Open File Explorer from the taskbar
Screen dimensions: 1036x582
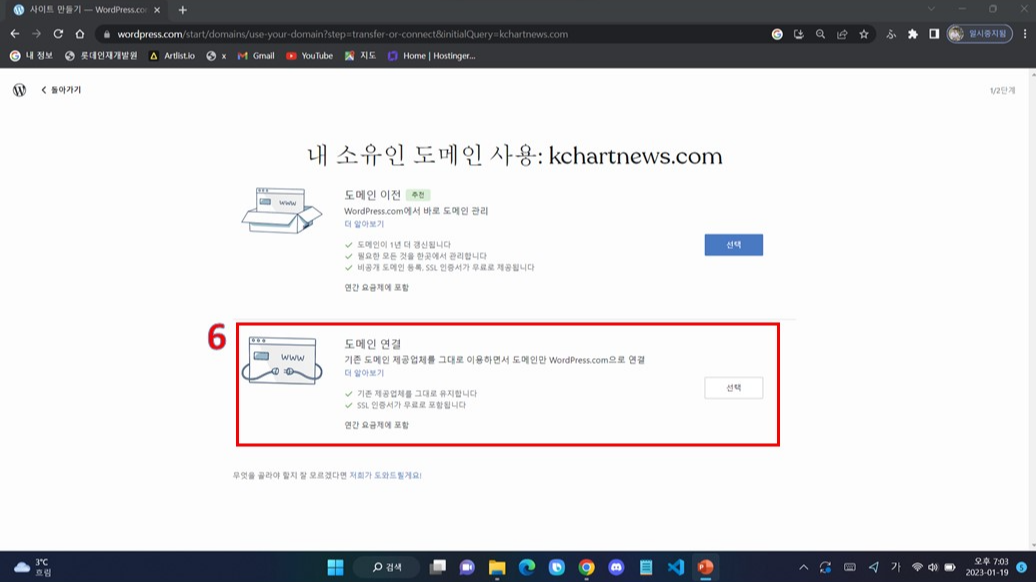pyautogui.click(x=497, y=567)
